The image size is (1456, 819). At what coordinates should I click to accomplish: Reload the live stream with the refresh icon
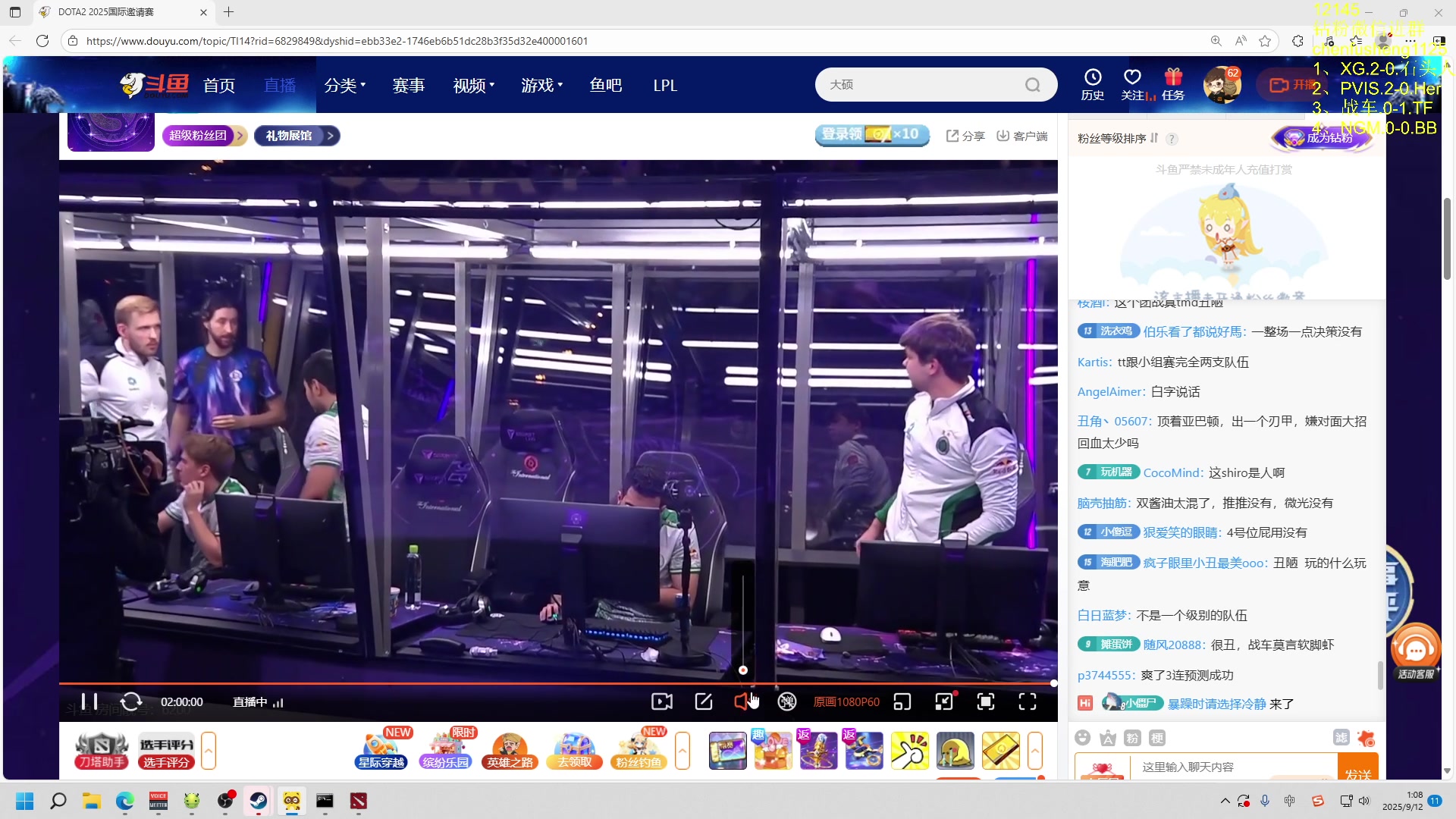point(131,701)
